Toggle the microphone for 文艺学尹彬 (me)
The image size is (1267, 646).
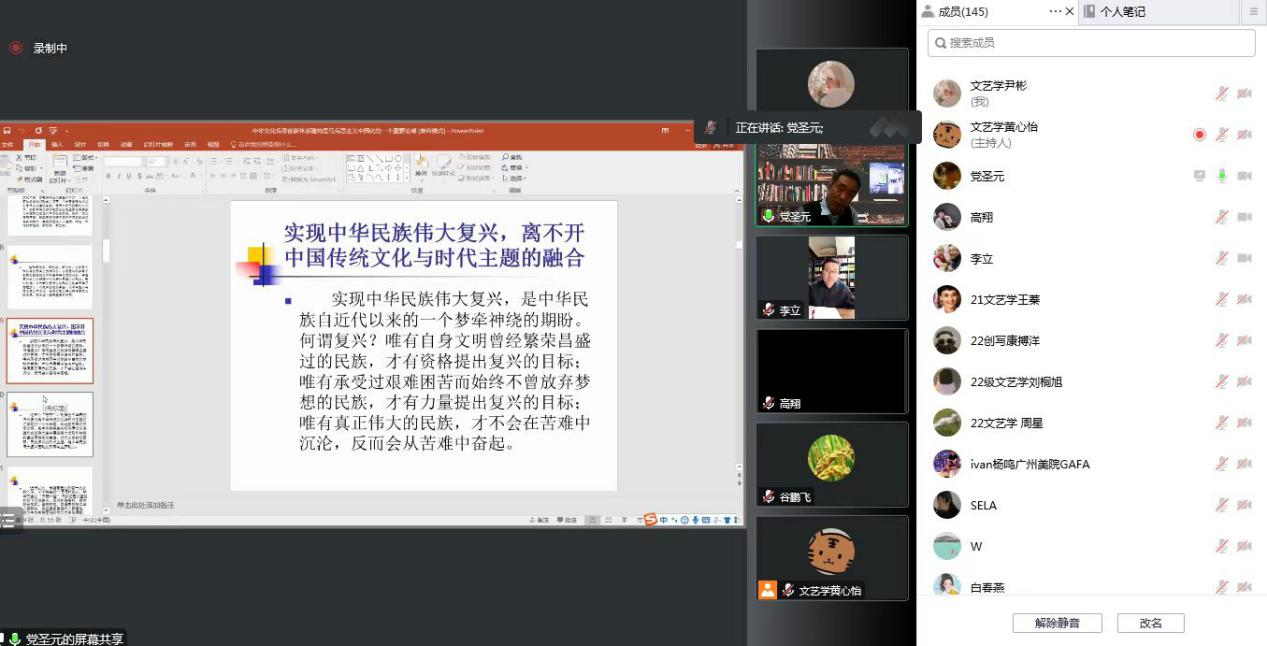(1221, 94)
